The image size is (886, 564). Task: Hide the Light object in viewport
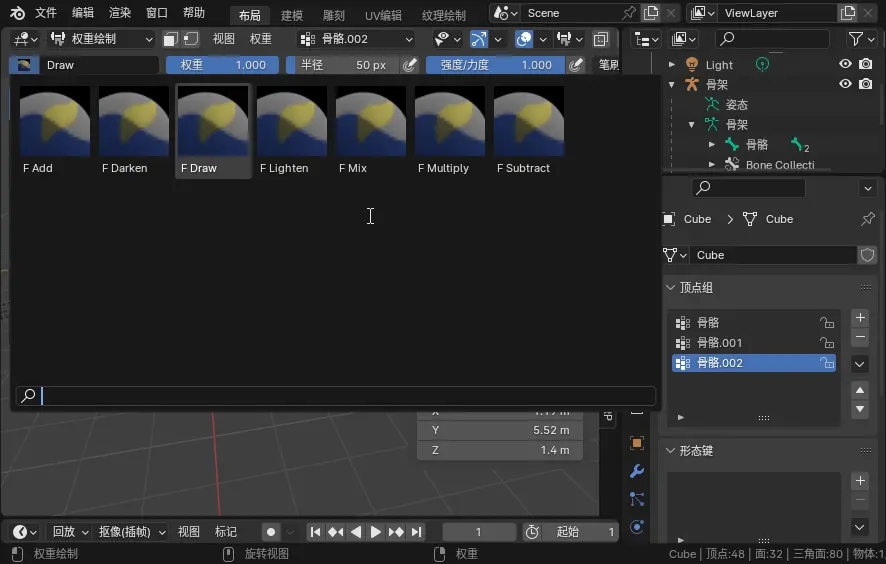pyautogui.click(x=845, y=64)
